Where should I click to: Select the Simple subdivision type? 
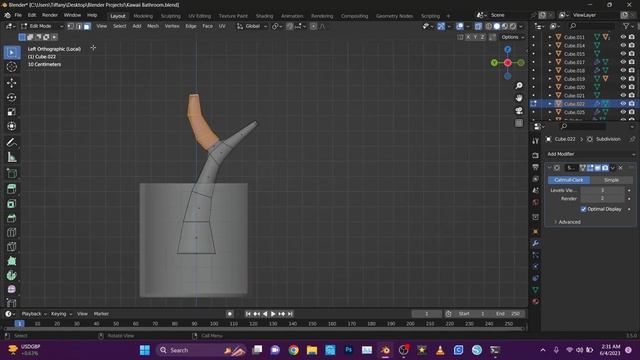pyautogui.click(x=611, y=180)
